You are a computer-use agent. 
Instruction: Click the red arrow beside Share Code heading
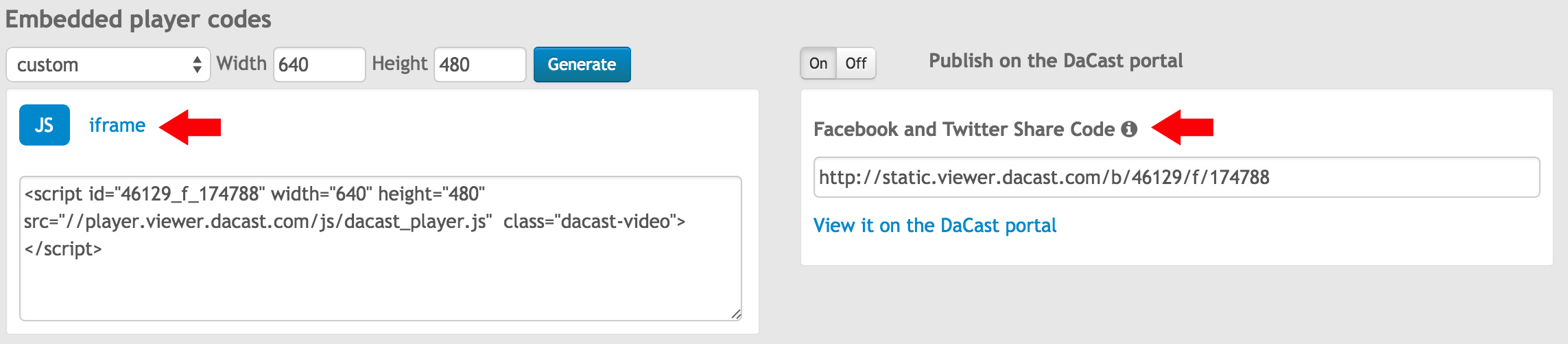pos(1183,128)
